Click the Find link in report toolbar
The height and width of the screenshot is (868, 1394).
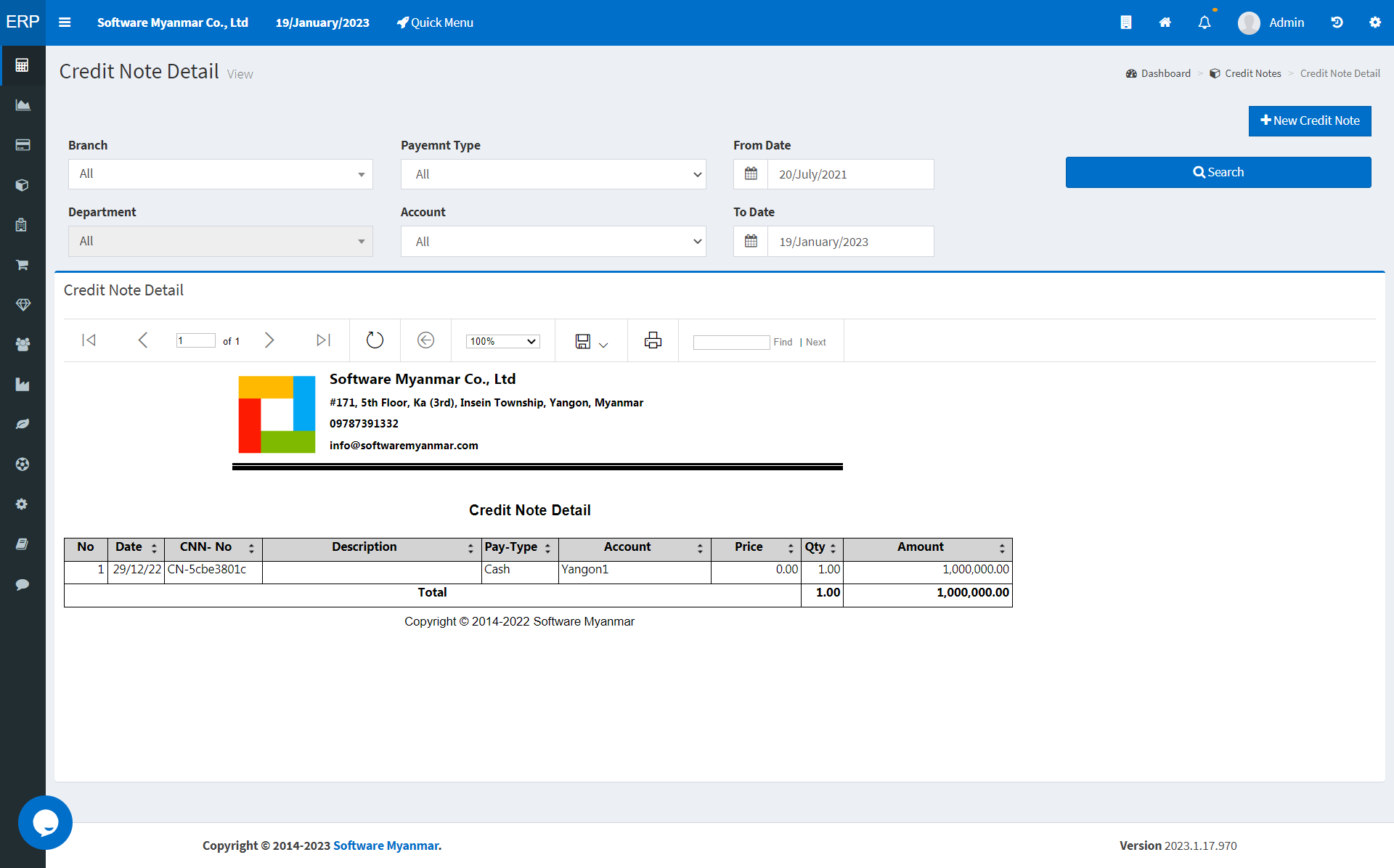coord(783,342)
